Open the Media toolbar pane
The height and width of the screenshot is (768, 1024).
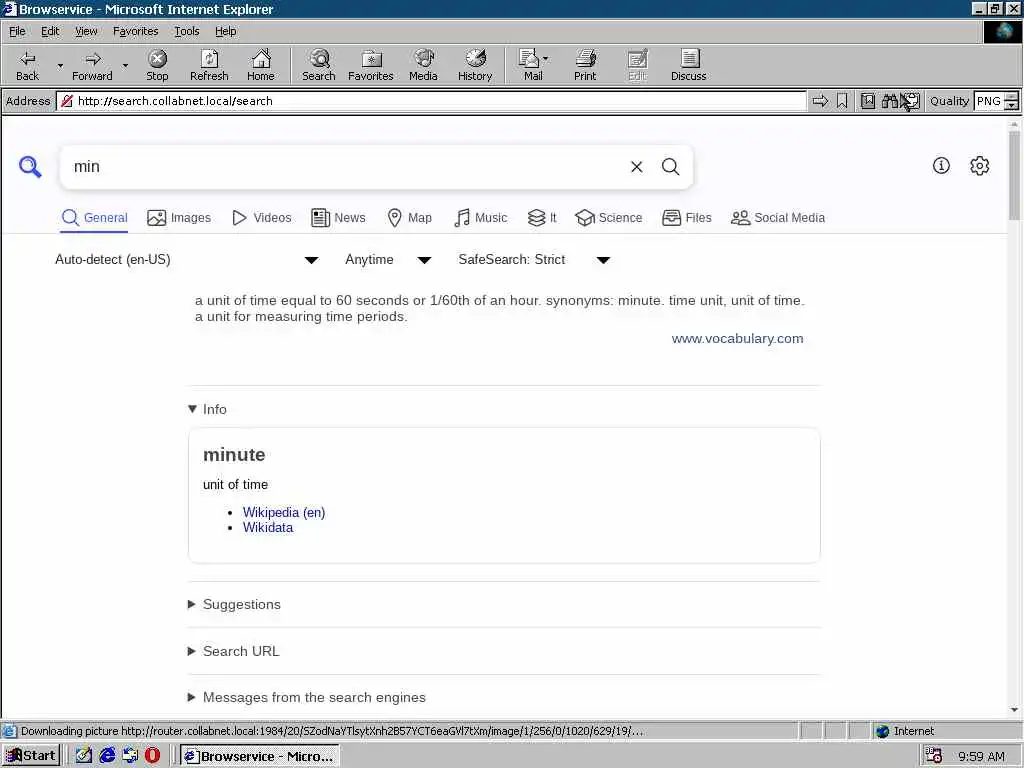tap(423, 65)
